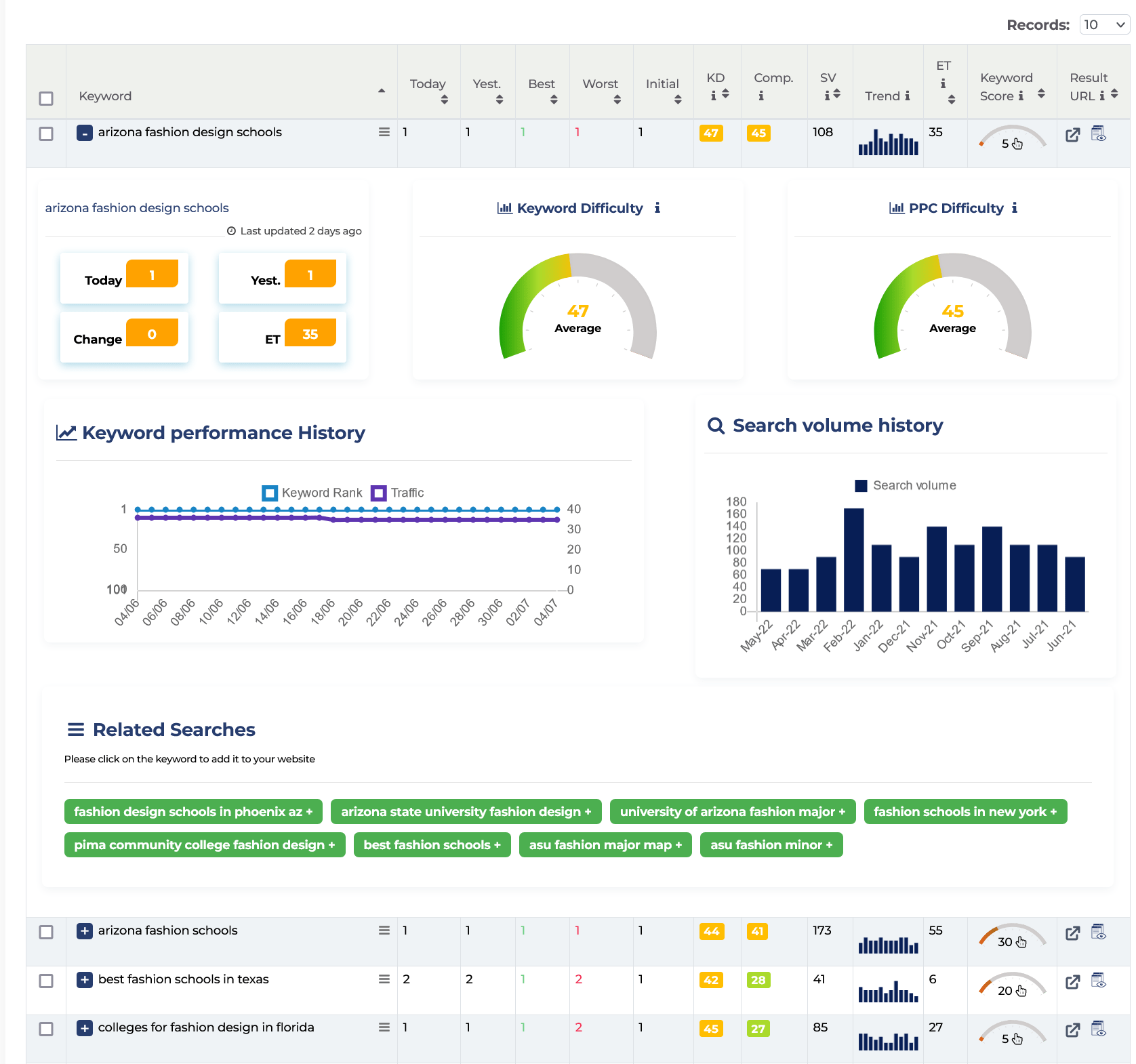Click the Keyword Score column info icon

[1021, 96]
